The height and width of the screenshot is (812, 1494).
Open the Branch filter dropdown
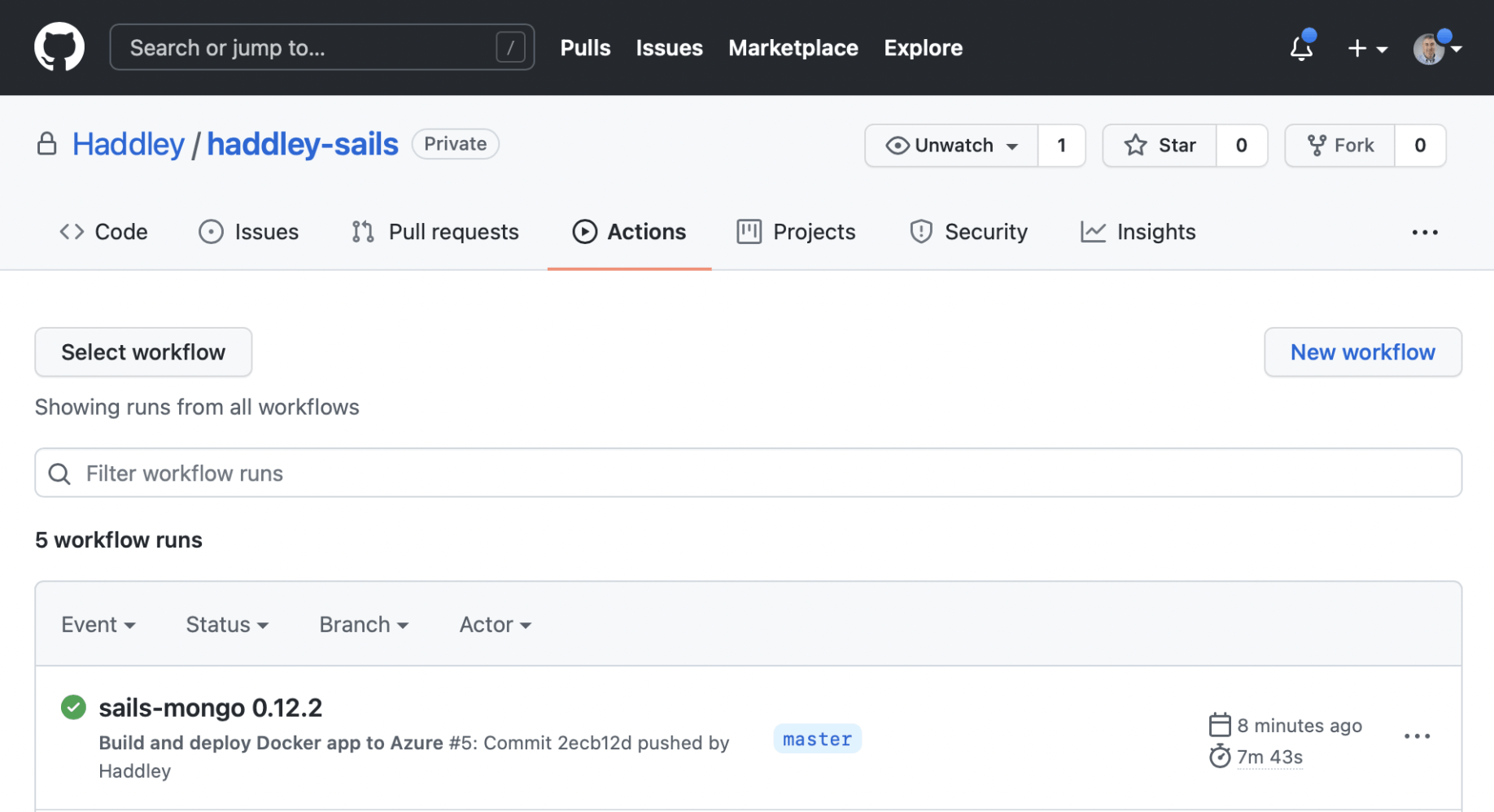[x=364, y=625]
